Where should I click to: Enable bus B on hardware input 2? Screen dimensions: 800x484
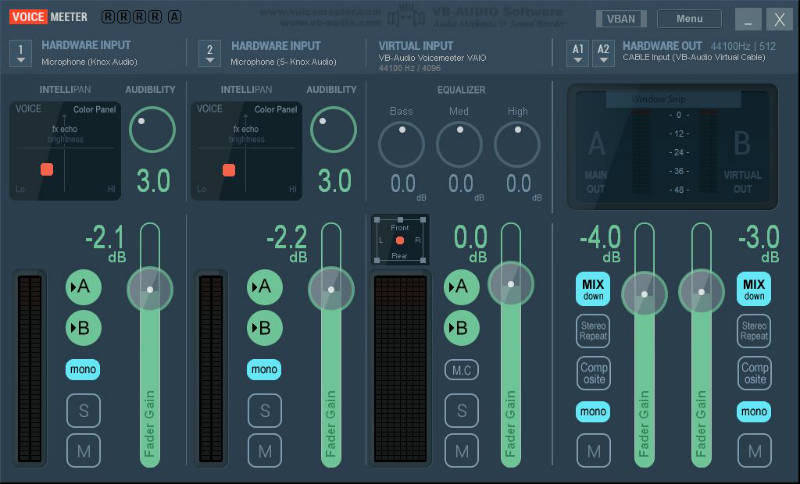(x=265, y=328)
